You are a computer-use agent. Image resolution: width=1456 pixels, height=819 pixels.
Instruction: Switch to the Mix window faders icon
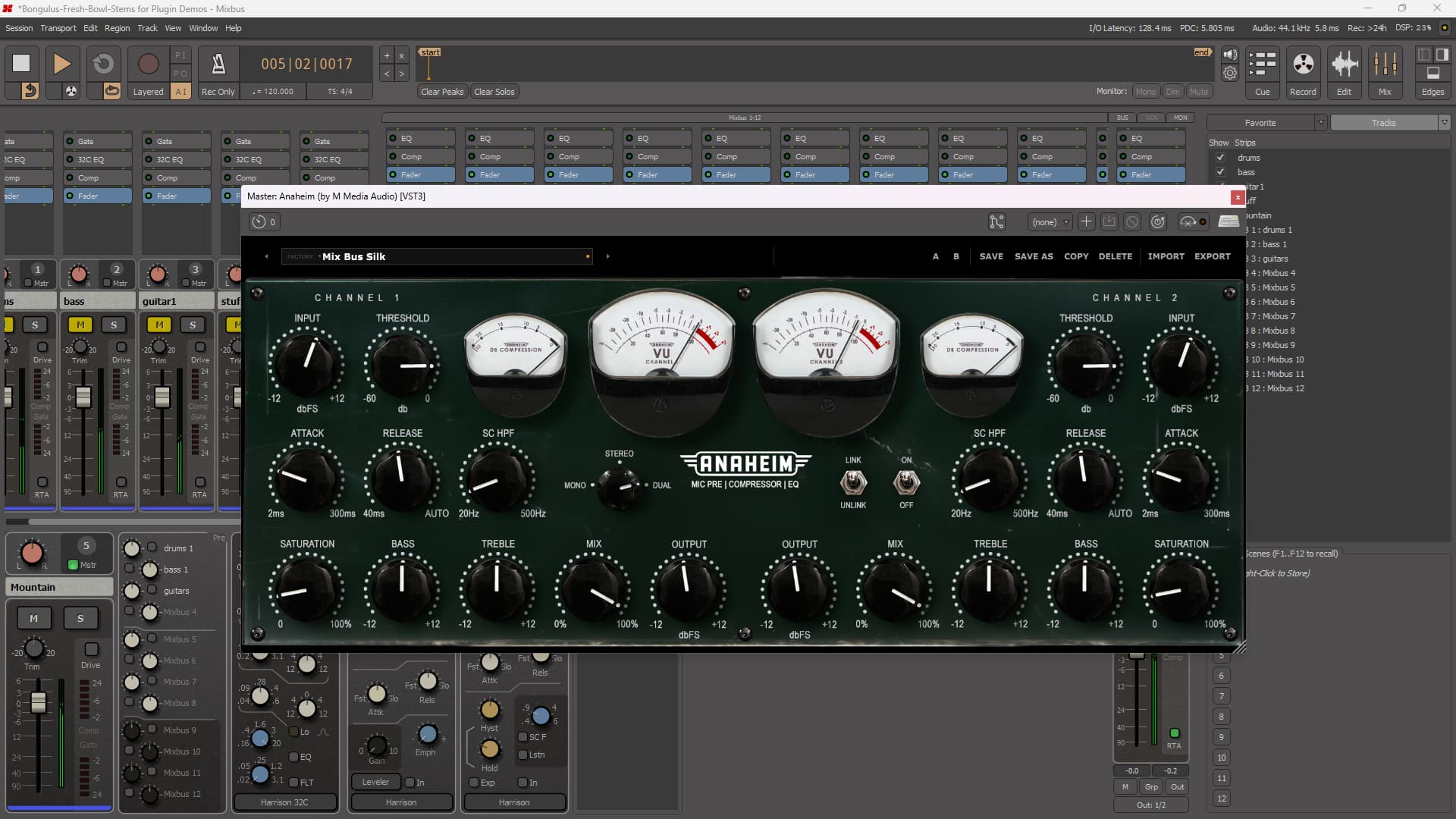[1385, 64]
